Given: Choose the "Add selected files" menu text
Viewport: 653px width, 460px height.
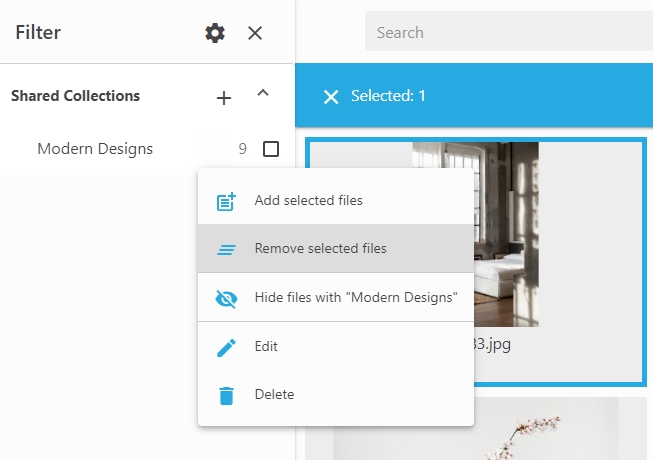Looking at the screenshot, I should click(308, 200).
